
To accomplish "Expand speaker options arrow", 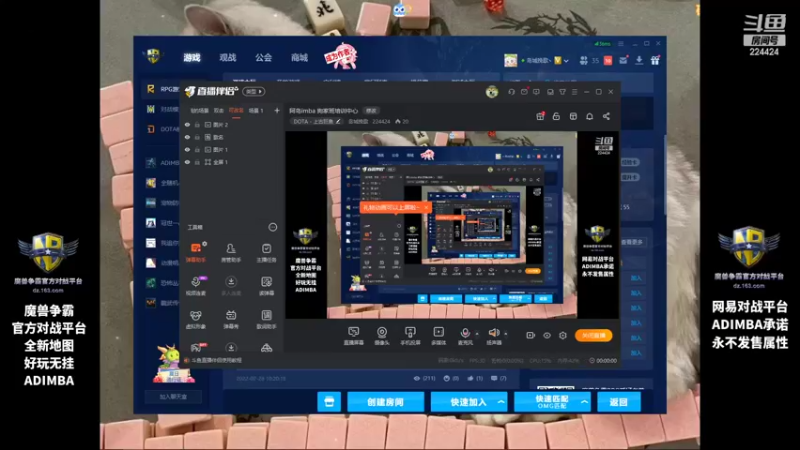I will pos(506,334).
